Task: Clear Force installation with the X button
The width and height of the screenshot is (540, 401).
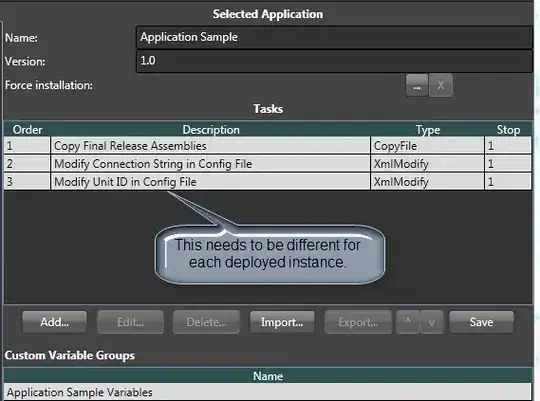Action: click(x=441, y=85)
